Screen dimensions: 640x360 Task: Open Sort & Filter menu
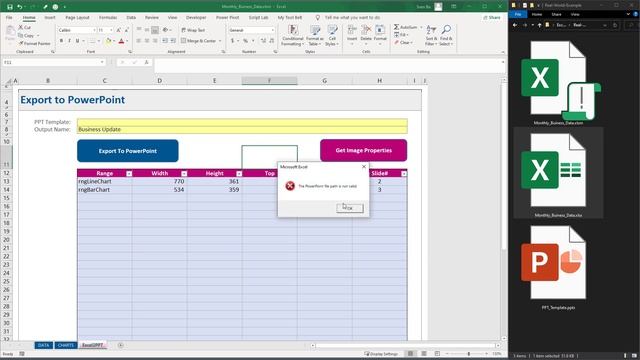coord(431,35)
